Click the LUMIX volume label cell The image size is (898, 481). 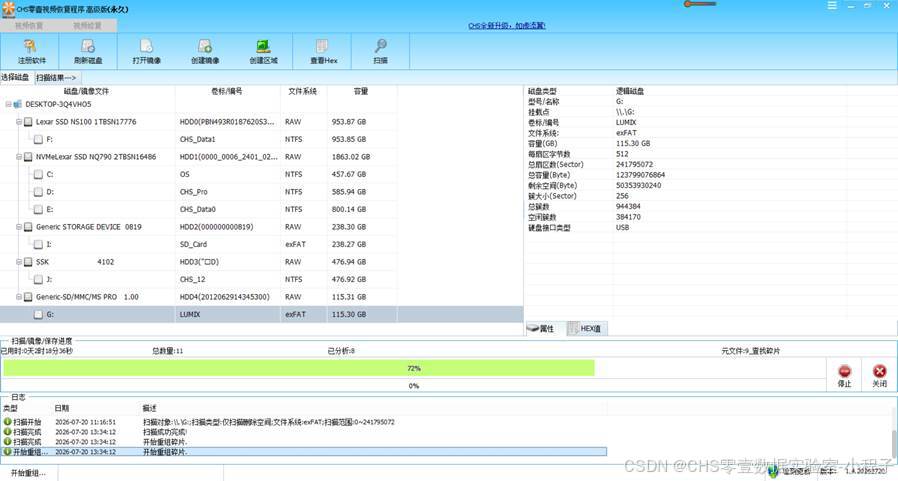[x=190, y=314]
